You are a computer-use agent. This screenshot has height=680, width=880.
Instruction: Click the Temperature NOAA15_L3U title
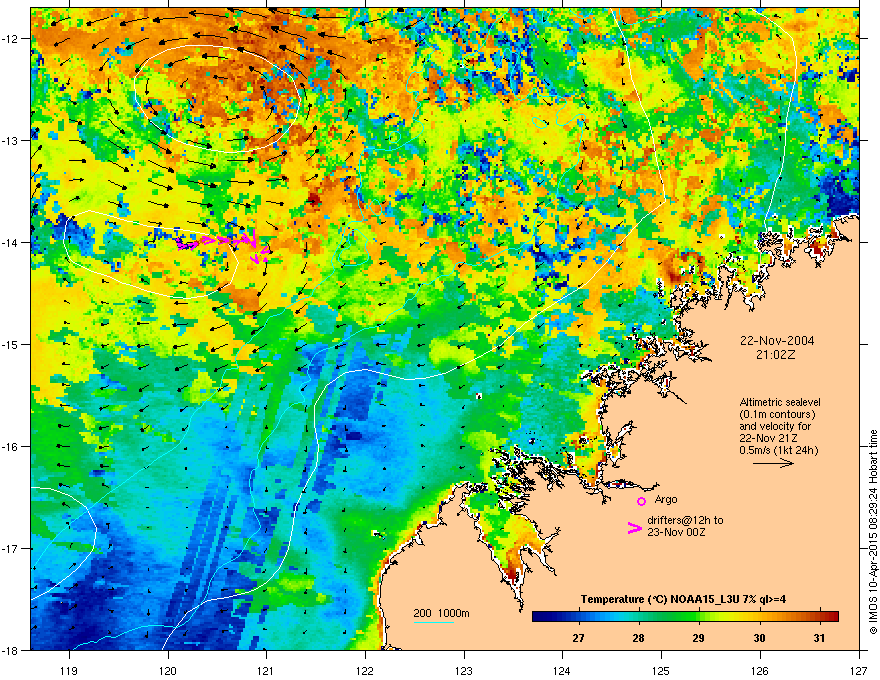pos(683,599)
